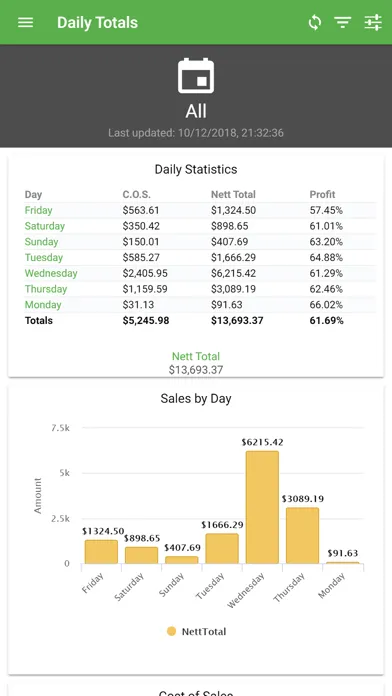Open the hamburger navigation menu

point(25,23)
